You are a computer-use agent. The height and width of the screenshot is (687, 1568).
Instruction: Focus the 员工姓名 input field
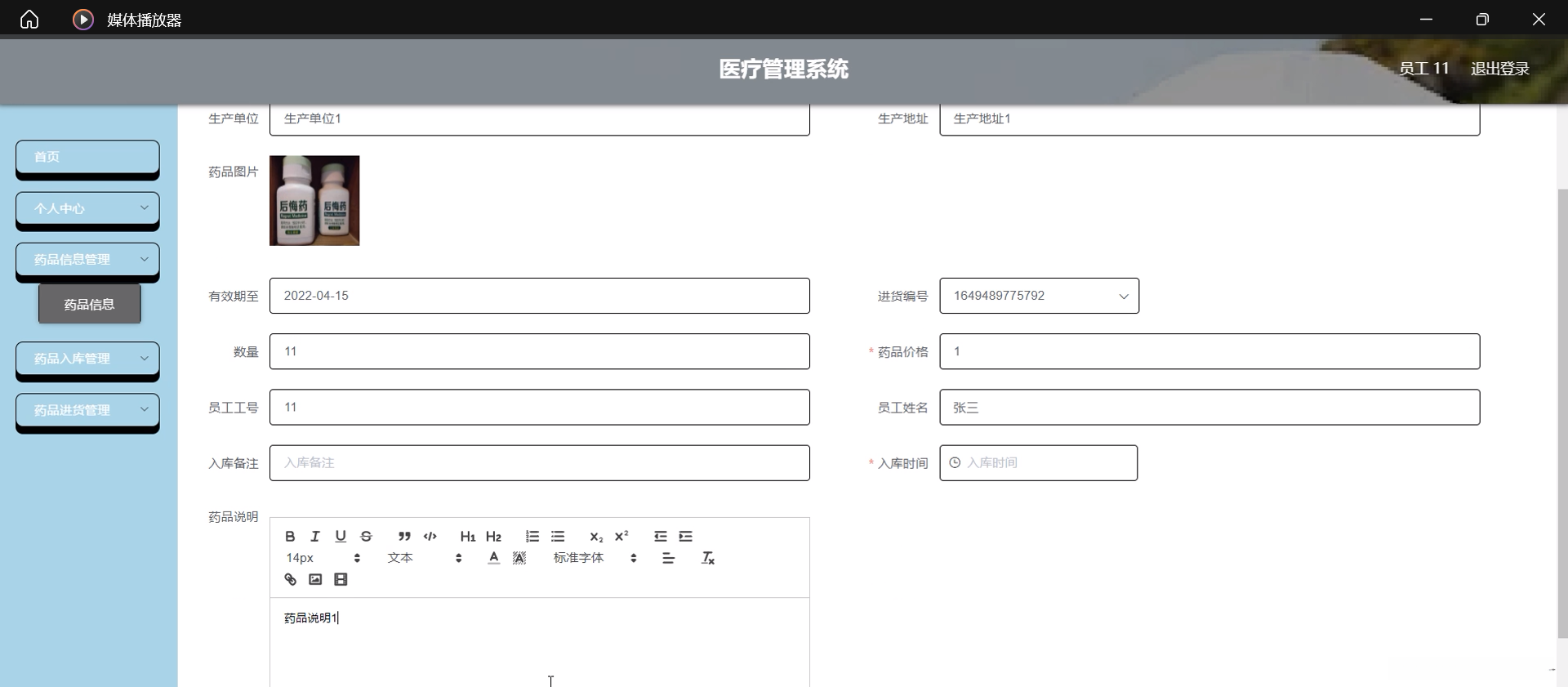(1209, 407)
